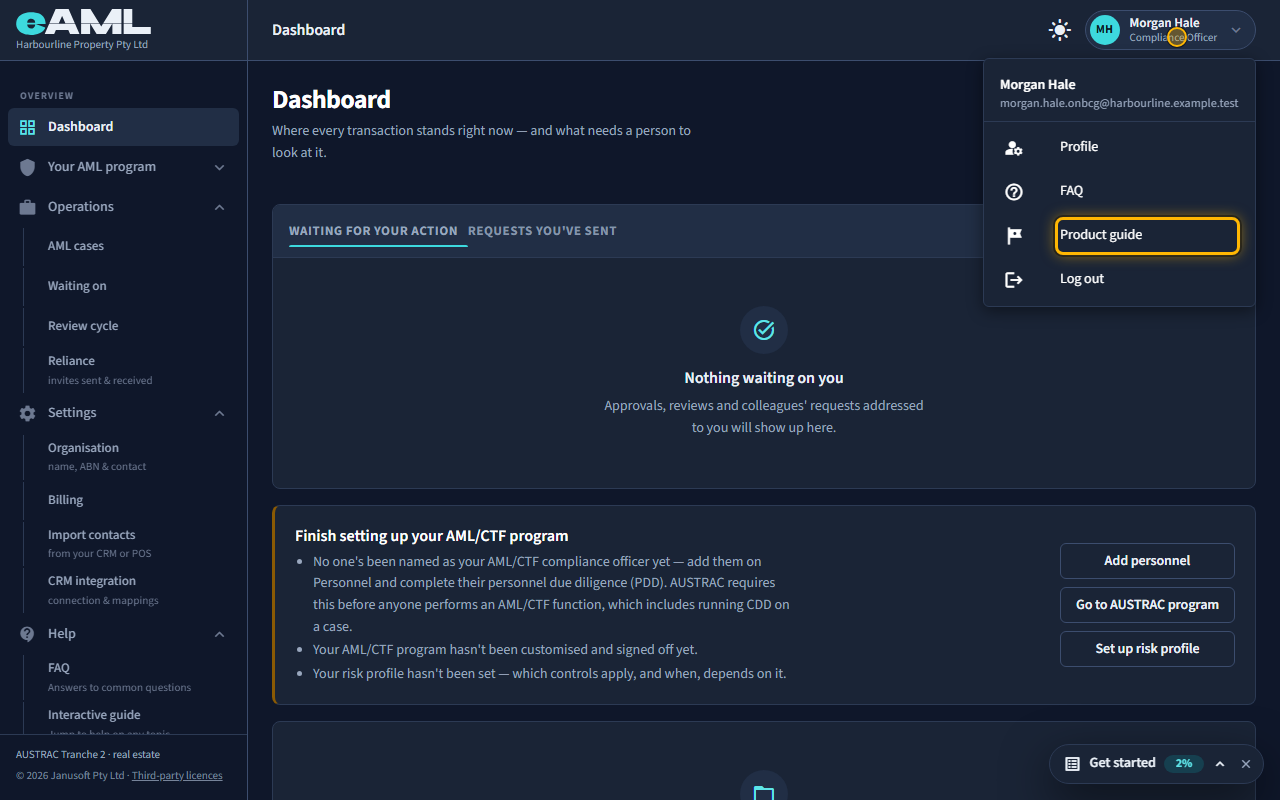Click the Product guide flag icon
This screenshot has height=800, width=1280.
[x=1014, y=236]
